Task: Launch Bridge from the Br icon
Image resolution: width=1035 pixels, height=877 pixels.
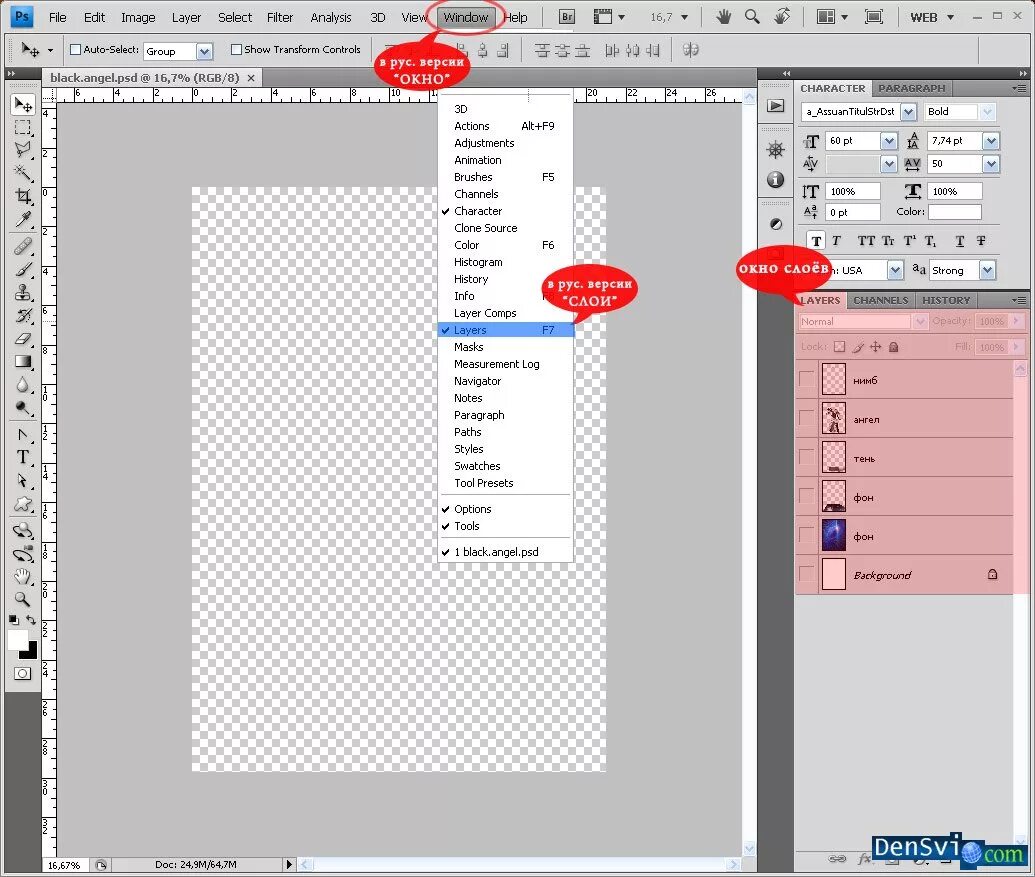Action: click(566, 17)
